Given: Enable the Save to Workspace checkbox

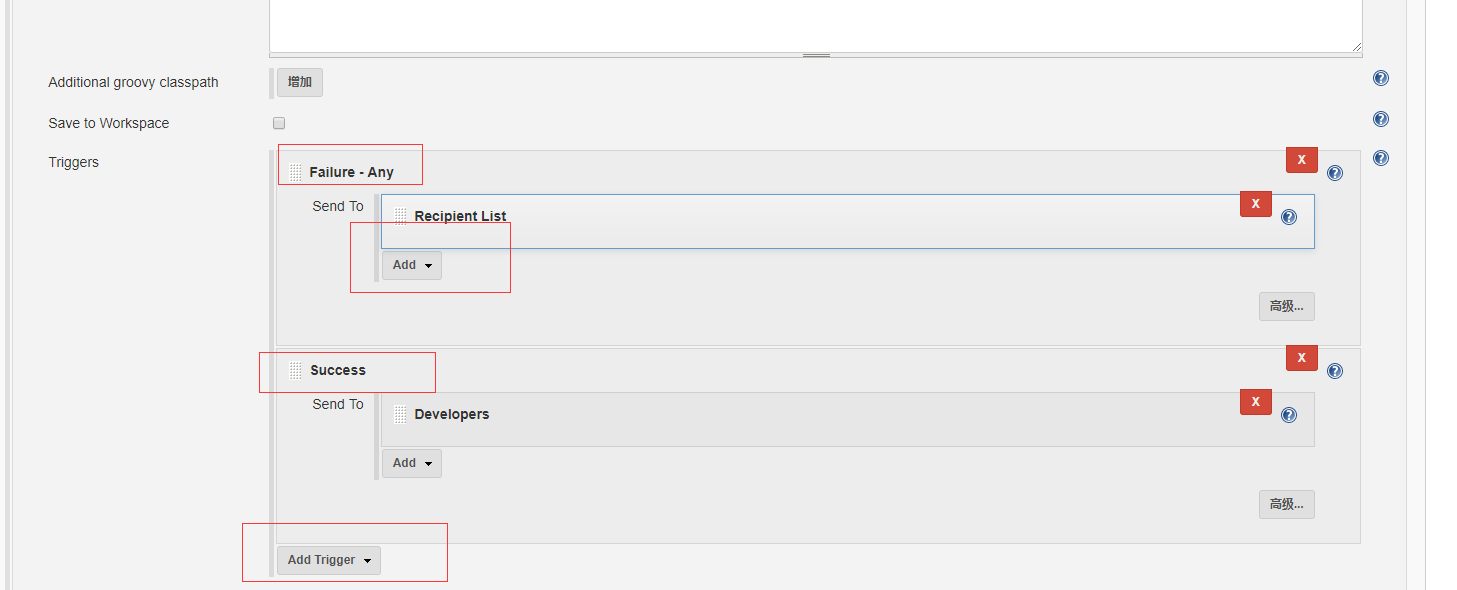Looking at the screenshot, I should 279,123.
